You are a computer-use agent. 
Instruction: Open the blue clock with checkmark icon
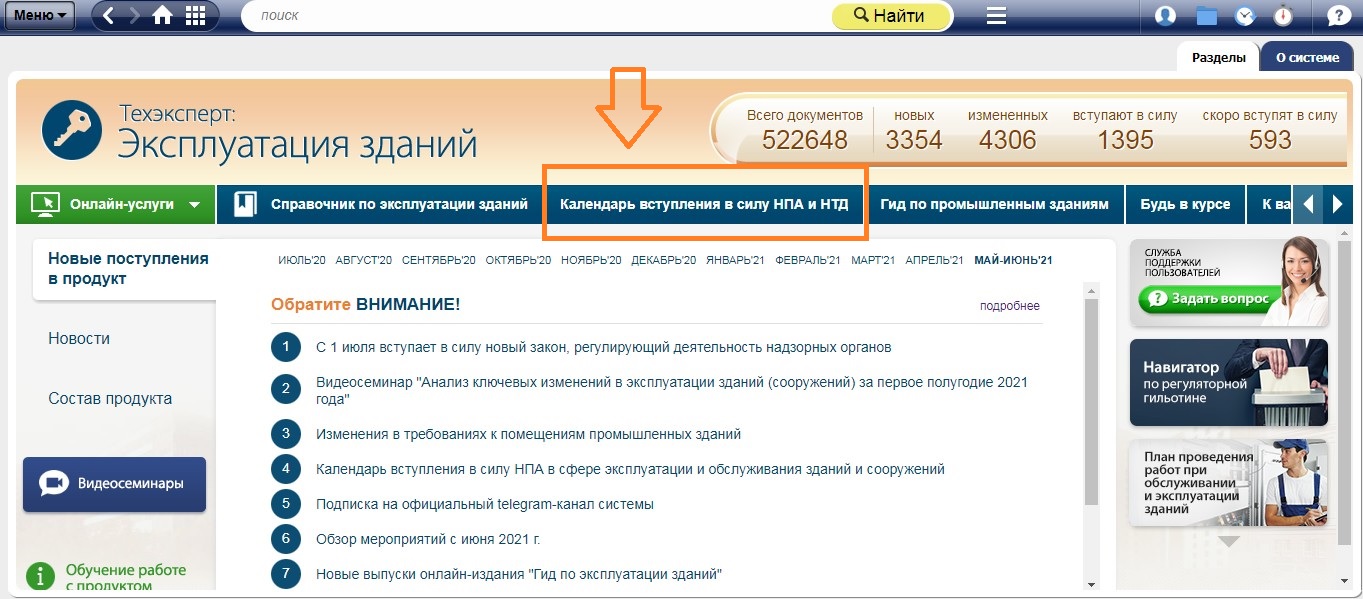(1245, 16)
